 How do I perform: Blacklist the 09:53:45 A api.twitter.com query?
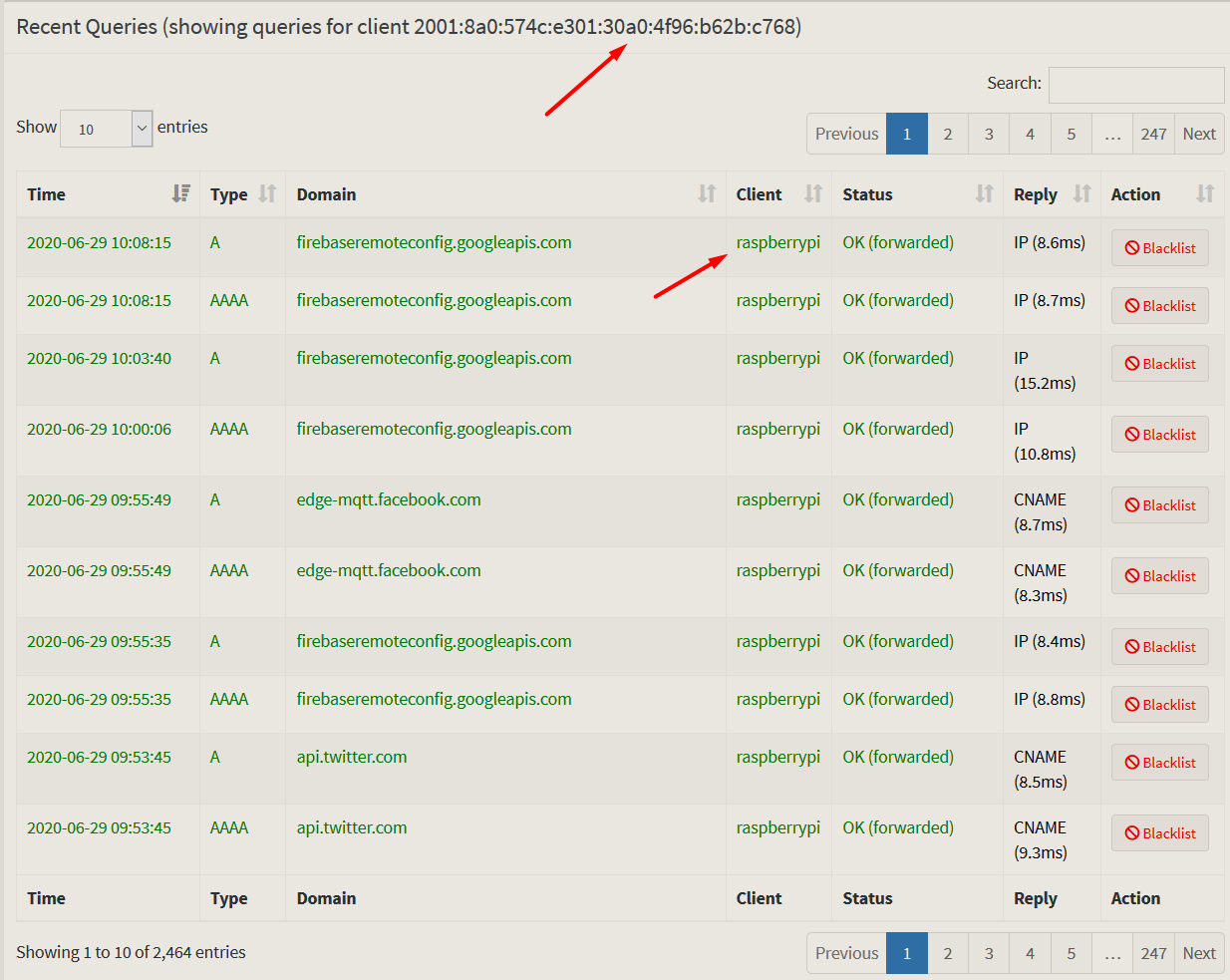pyautogui.click(x=1160, y=763)
